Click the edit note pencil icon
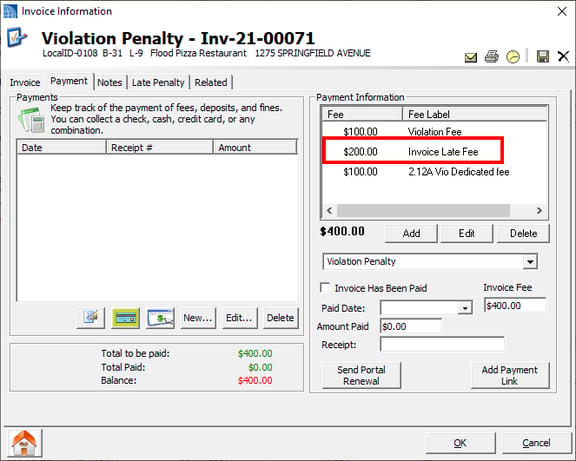The image size is (576, 461). pyautogui.click(x=91, y=318)
